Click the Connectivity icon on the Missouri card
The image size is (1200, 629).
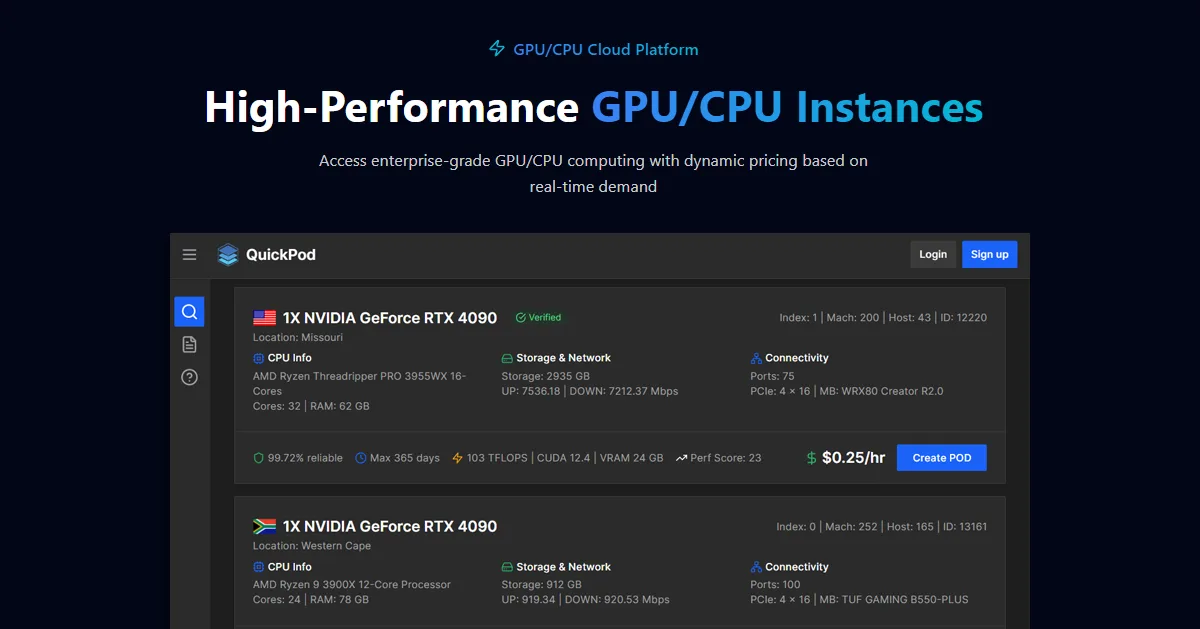pos(756,358)
